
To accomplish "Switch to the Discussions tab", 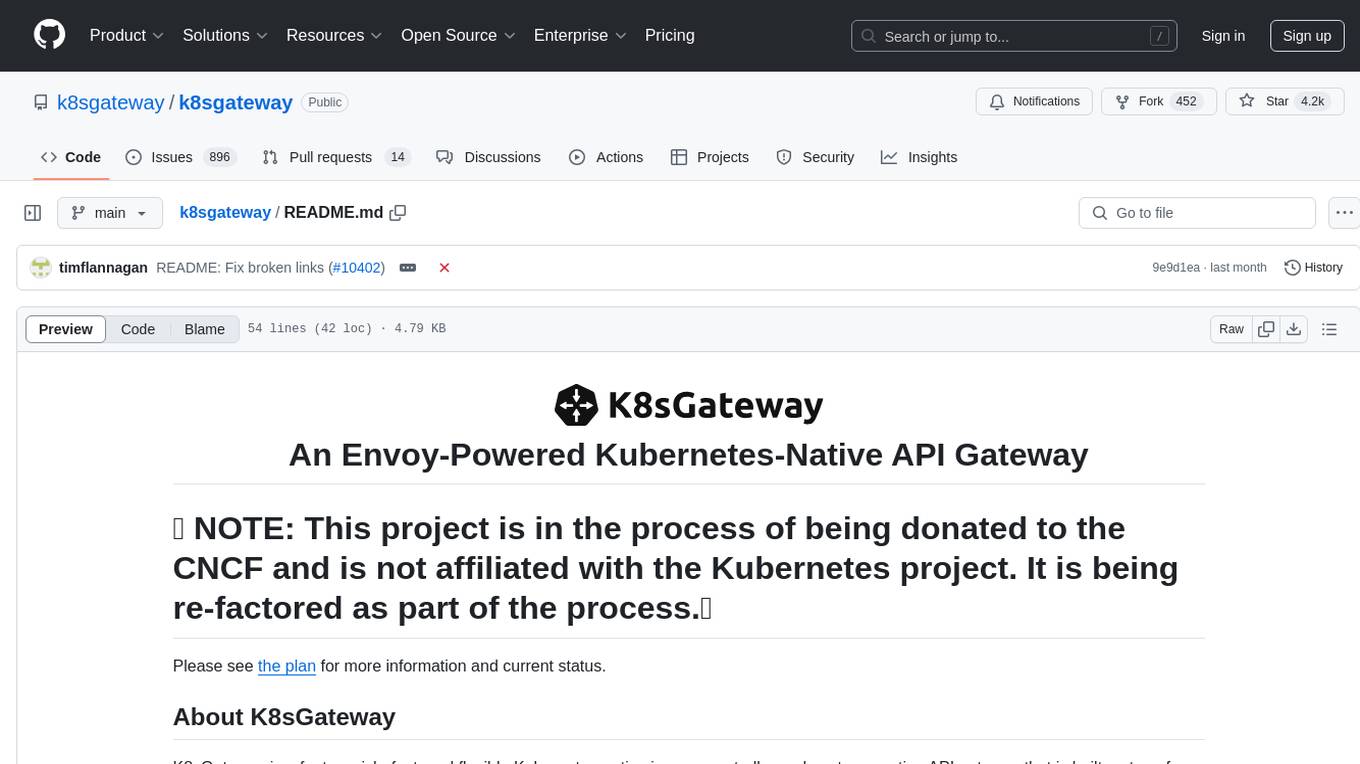I will coord(489,157).
